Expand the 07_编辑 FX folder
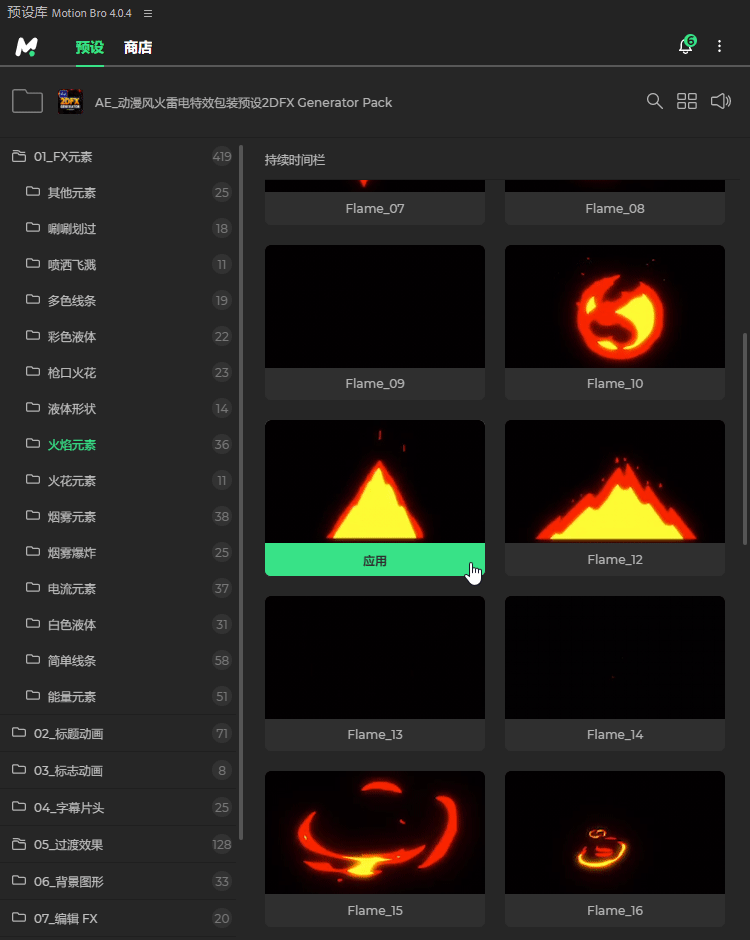 click(x=120, y=918)
